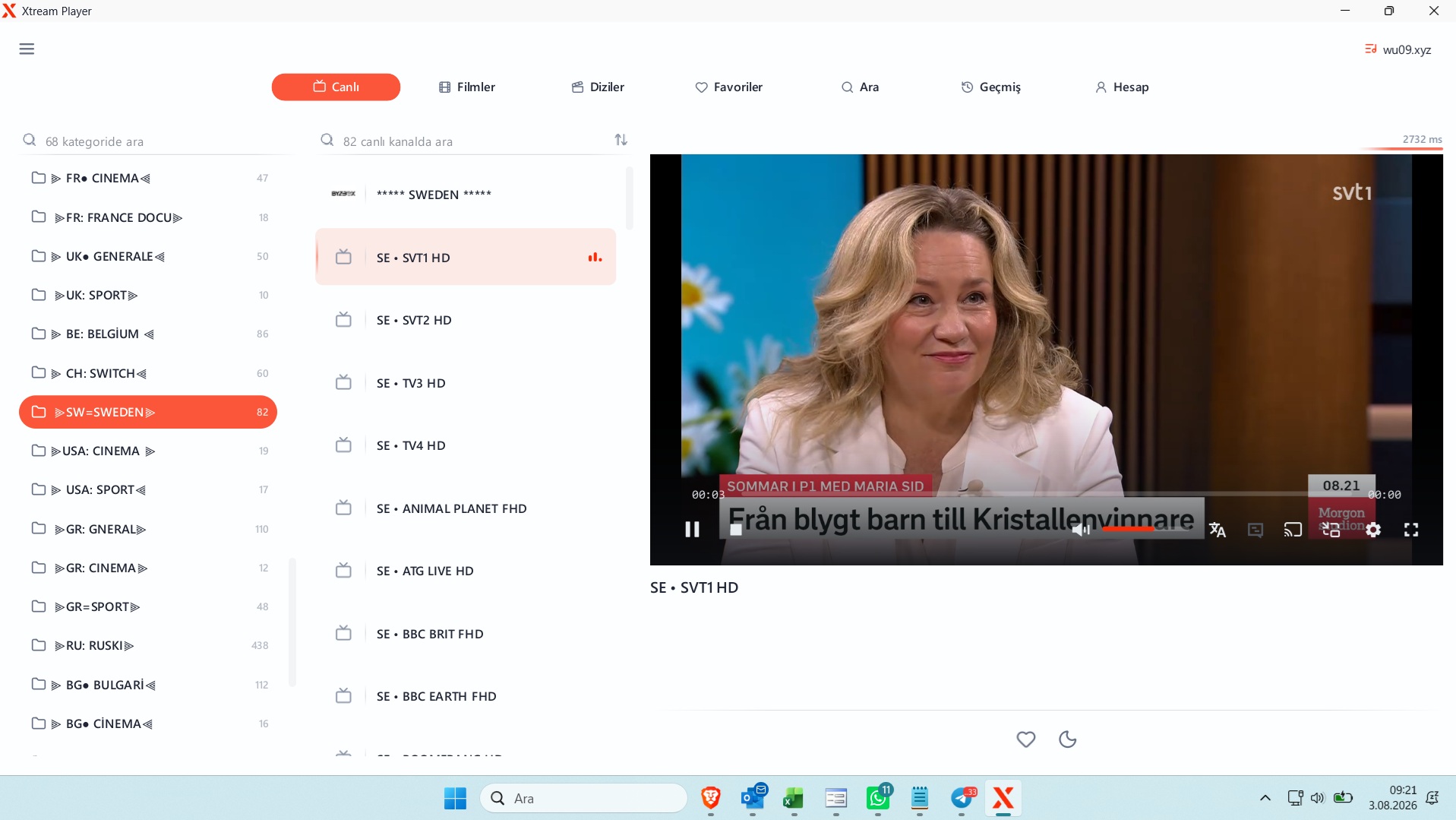1456x820 pixels.
Task: Play the SE • BBC EARTH FHD channel
Action: pos(466,696)
